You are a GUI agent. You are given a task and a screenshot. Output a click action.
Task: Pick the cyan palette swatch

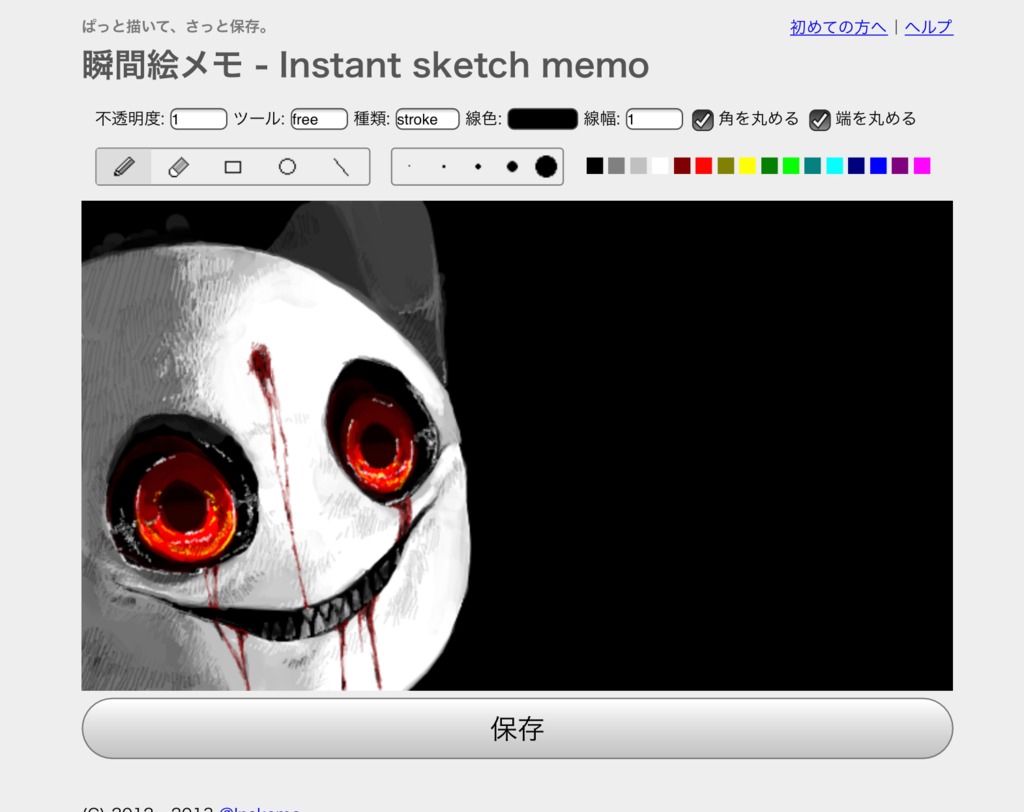[x=835, y=166]
